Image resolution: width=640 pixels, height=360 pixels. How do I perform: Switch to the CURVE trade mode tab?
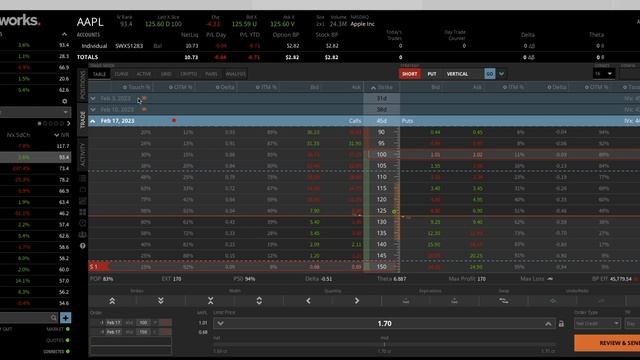pyautogui.click(x=121, y=74)
